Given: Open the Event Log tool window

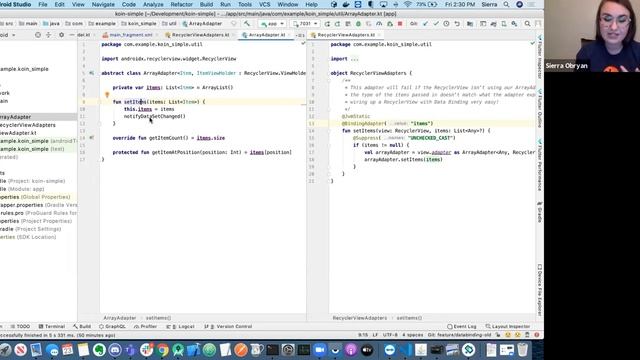Looking at the screenshot, I should tap(462, 327).
